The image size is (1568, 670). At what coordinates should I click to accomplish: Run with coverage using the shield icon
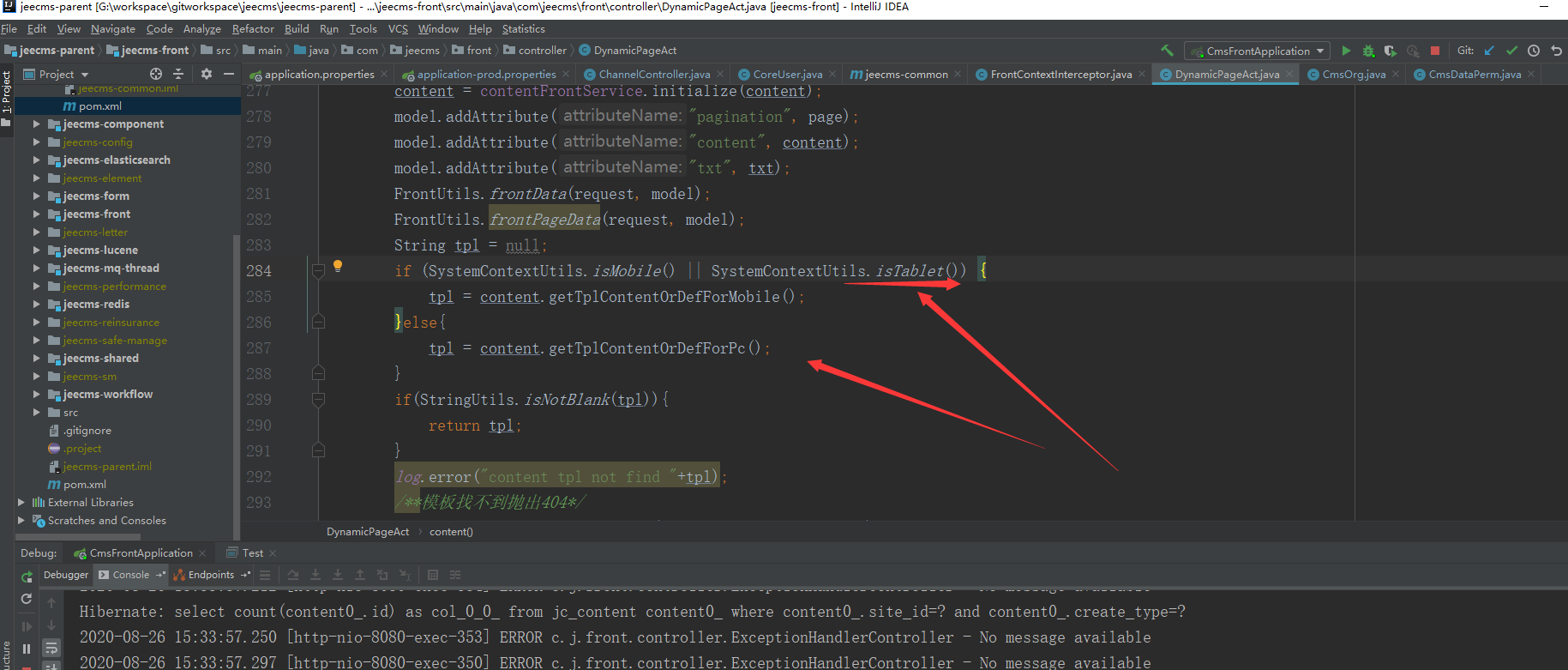[x=1391, y=51]
